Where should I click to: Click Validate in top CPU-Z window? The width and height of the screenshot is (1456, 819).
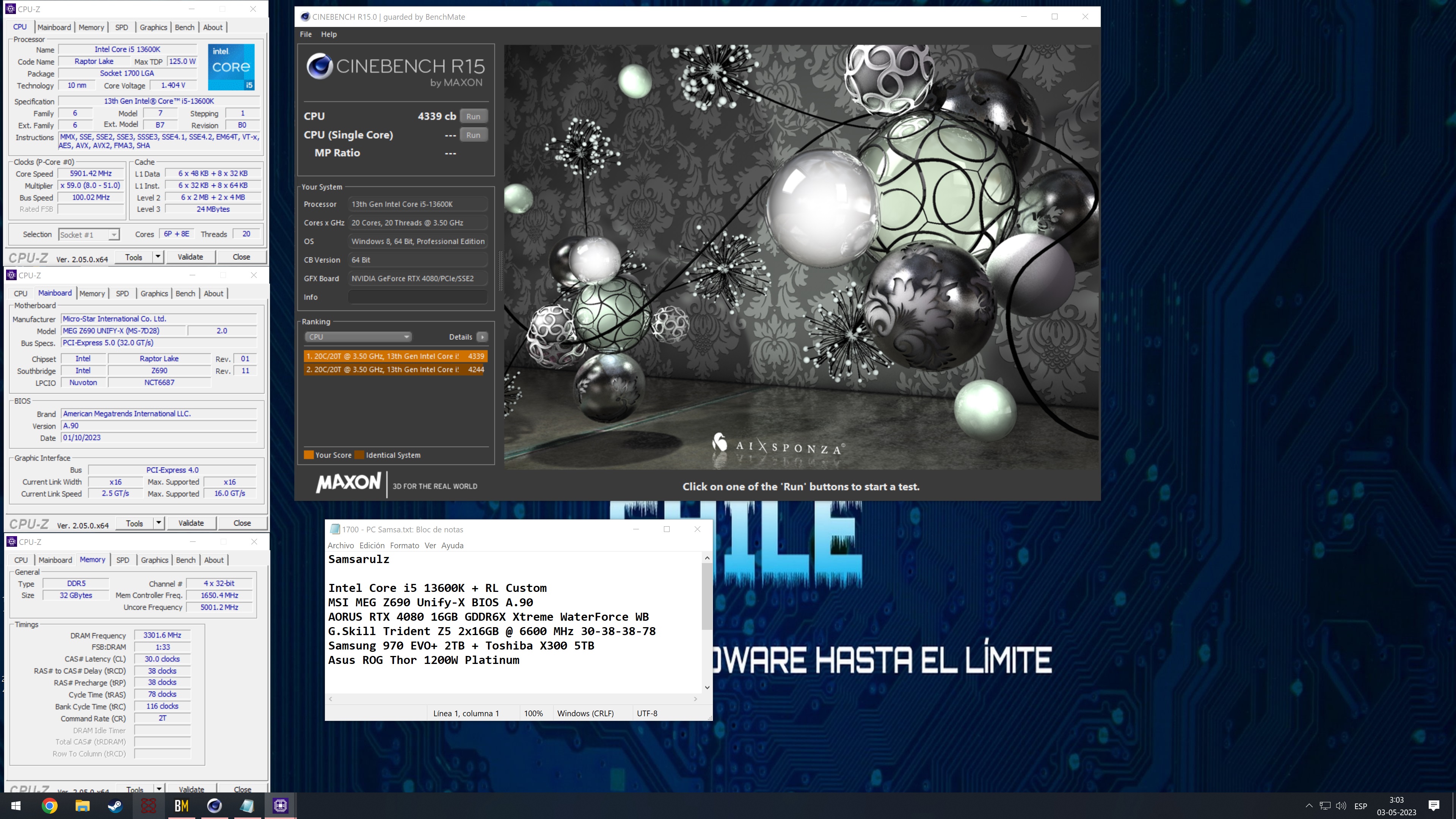tap(190, 257)
